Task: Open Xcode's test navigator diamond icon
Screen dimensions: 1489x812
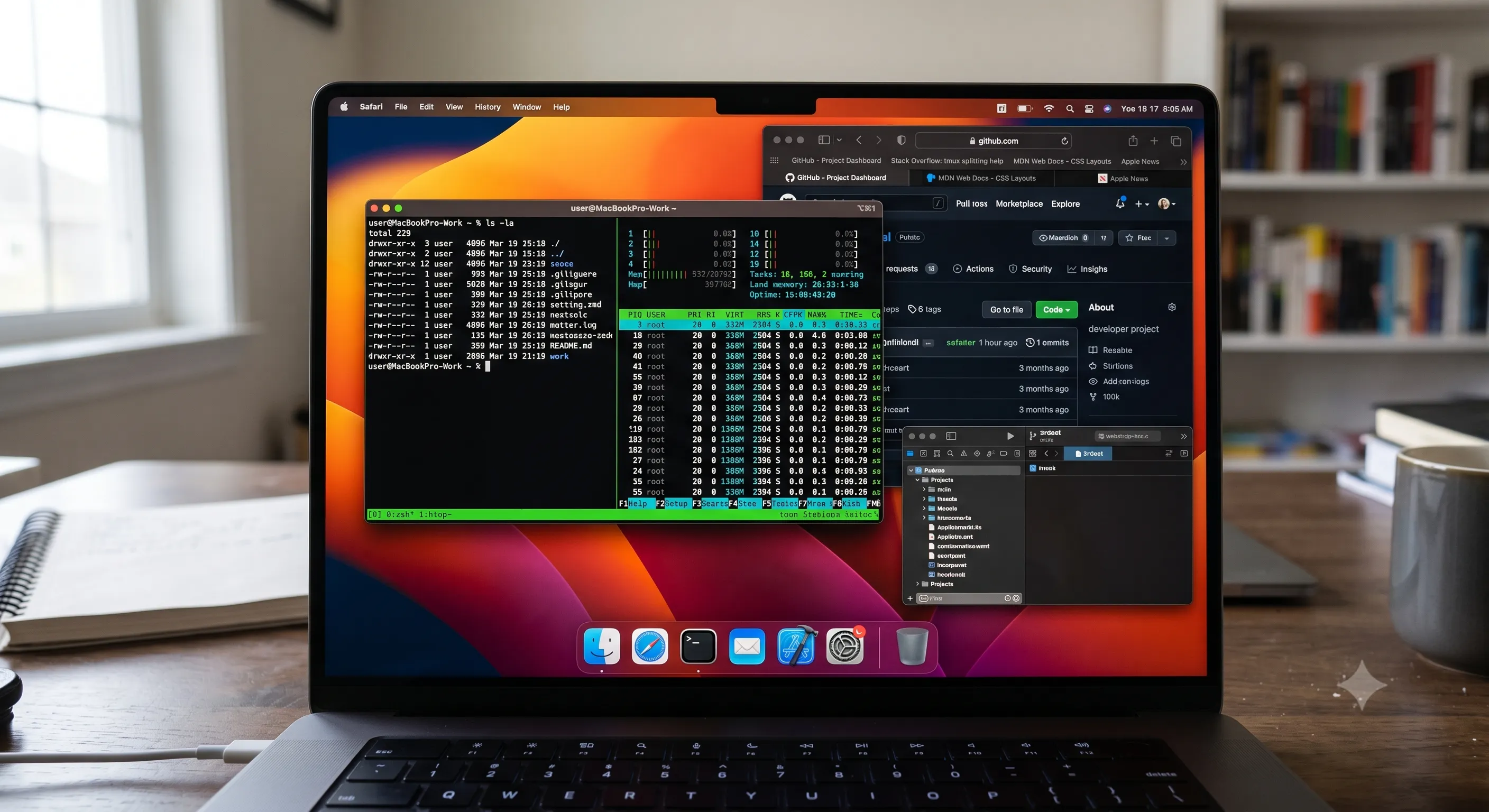Action: coord(977,454)
